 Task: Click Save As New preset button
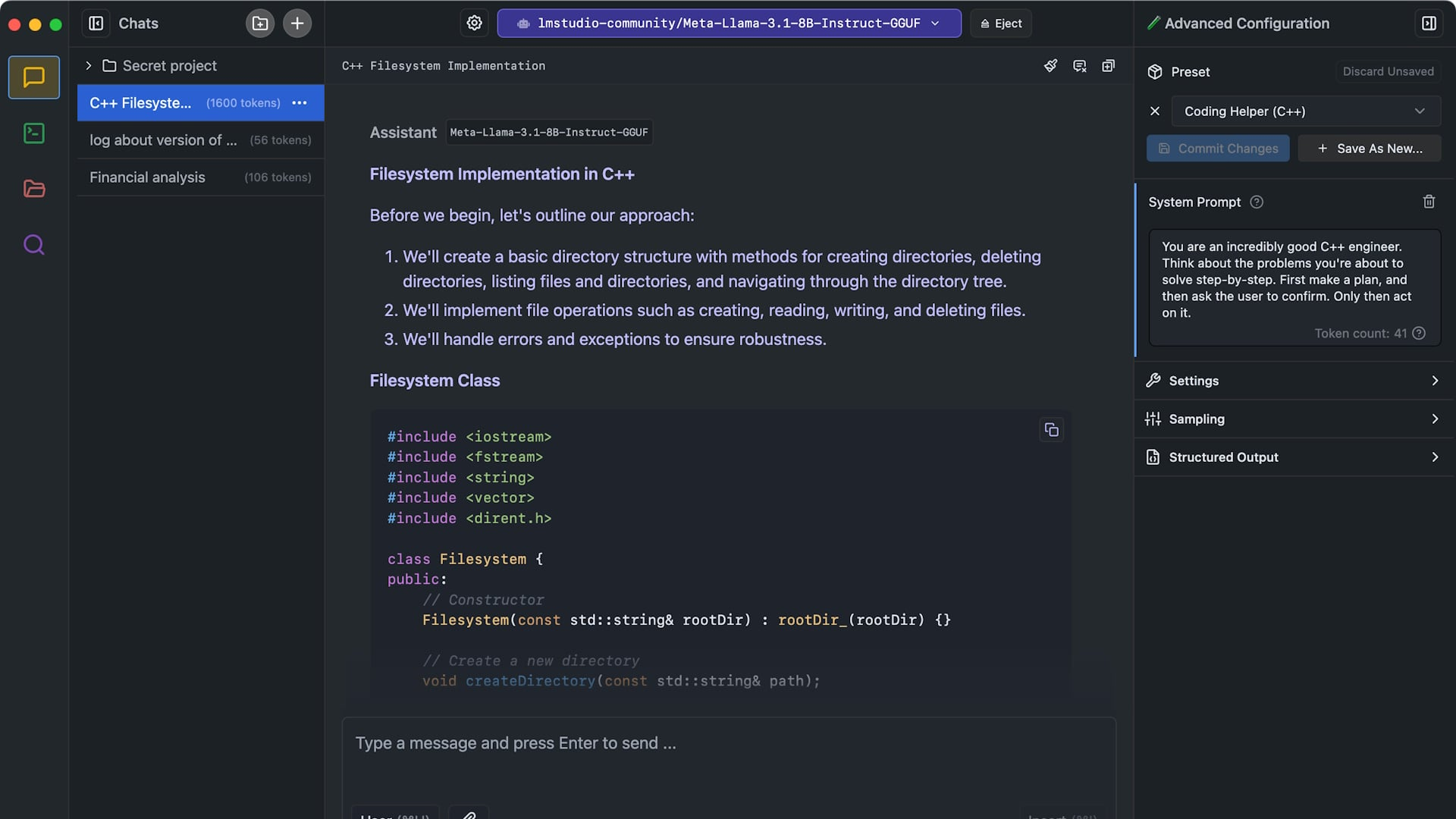(x=1370, y=149)
